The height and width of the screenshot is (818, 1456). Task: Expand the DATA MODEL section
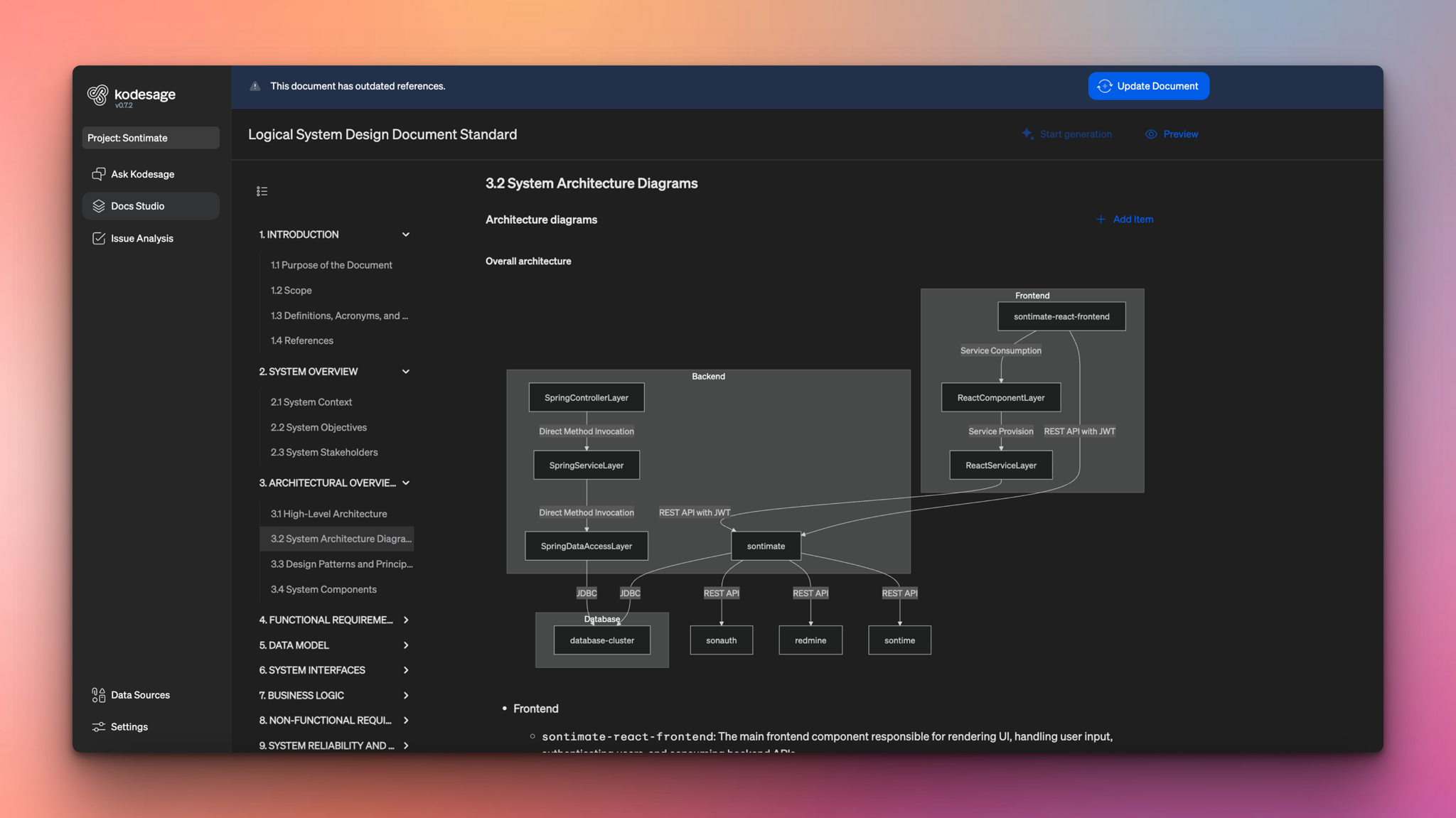[x=405, y=645]
